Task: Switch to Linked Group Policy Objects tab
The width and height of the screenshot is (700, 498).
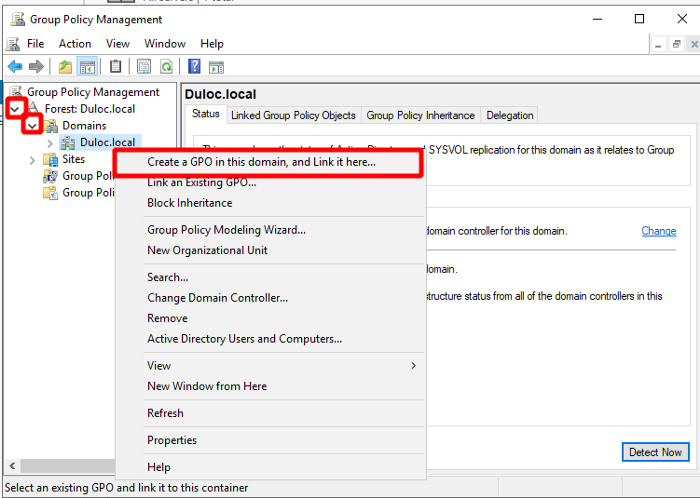Action: tap(293, 115)
